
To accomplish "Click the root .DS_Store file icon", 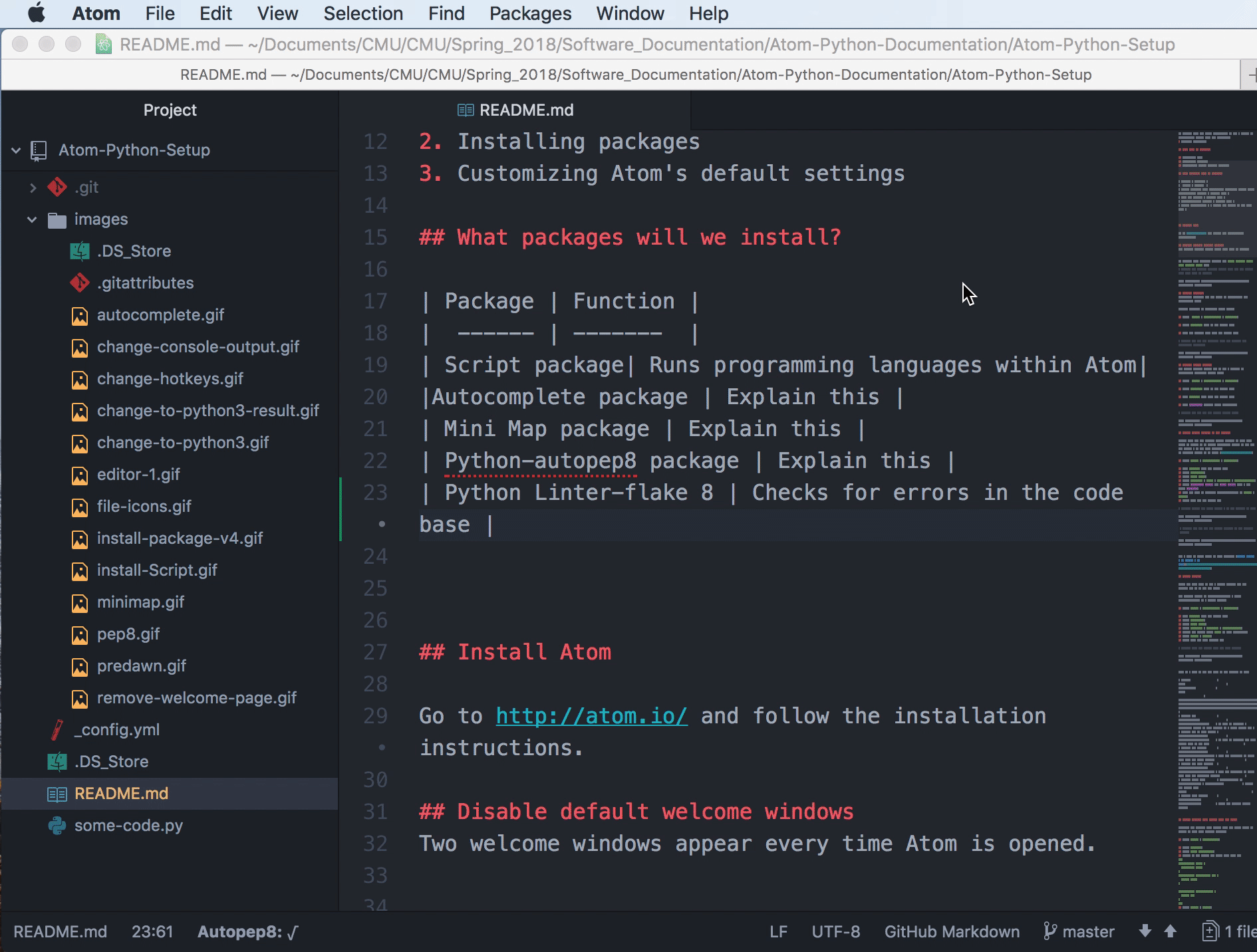I will [57, 762].
